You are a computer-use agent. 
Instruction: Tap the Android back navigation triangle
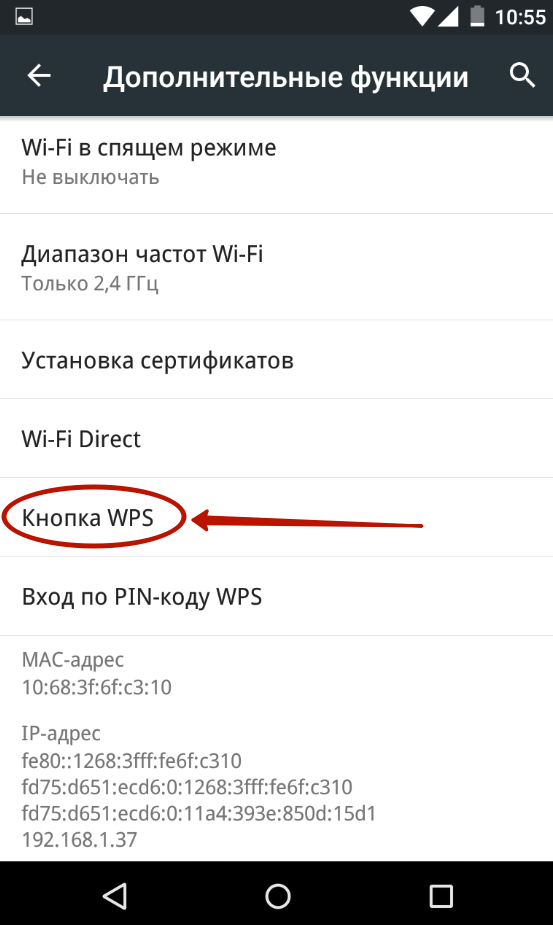[x=115, y=896]
